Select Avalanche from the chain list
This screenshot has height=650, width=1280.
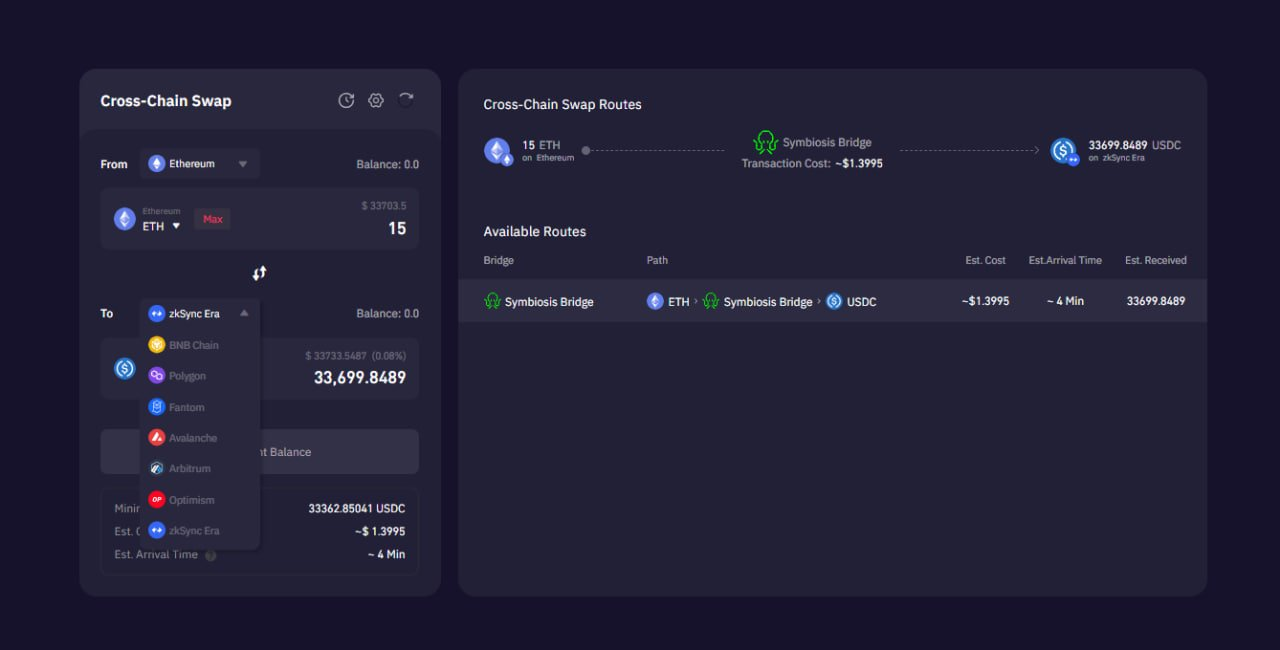200,438
